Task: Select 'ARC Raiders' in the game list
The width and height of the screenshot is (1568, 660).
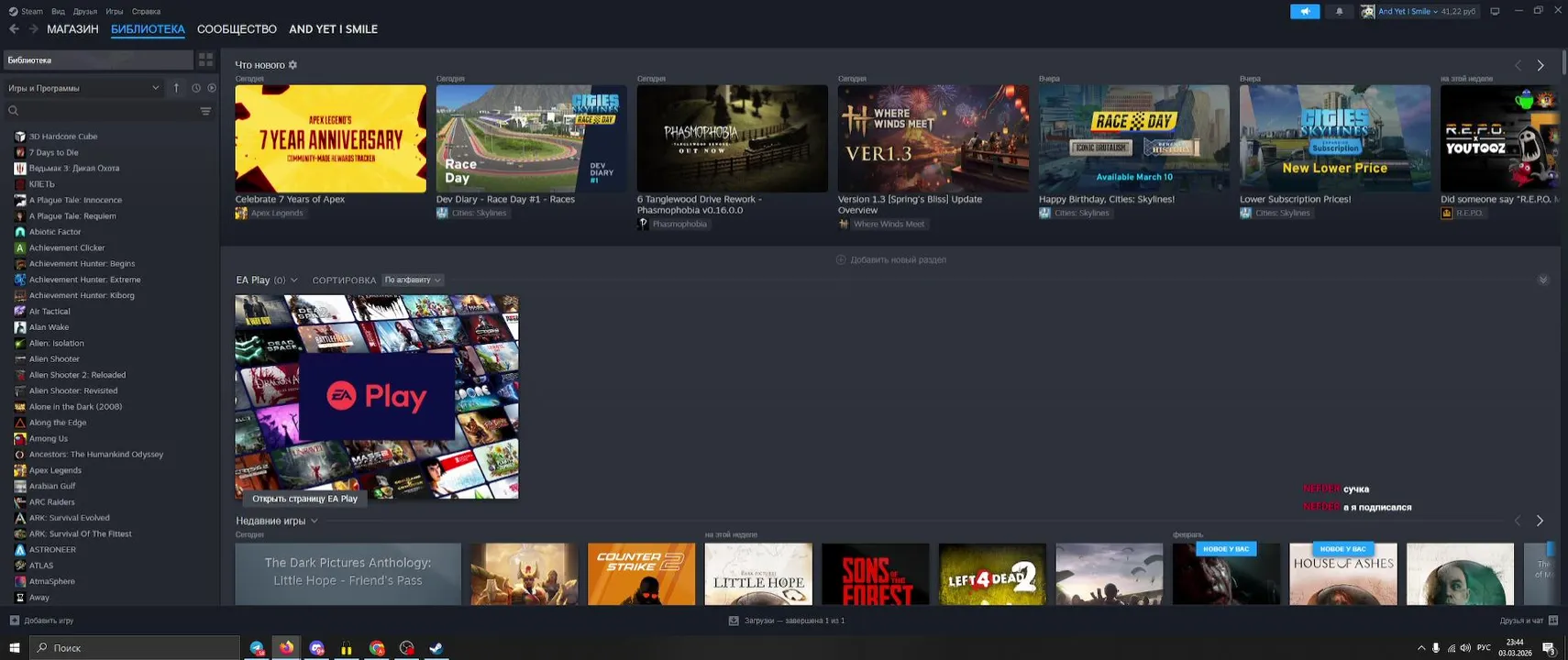Action: pyautogui.click(x=51, y=502)
